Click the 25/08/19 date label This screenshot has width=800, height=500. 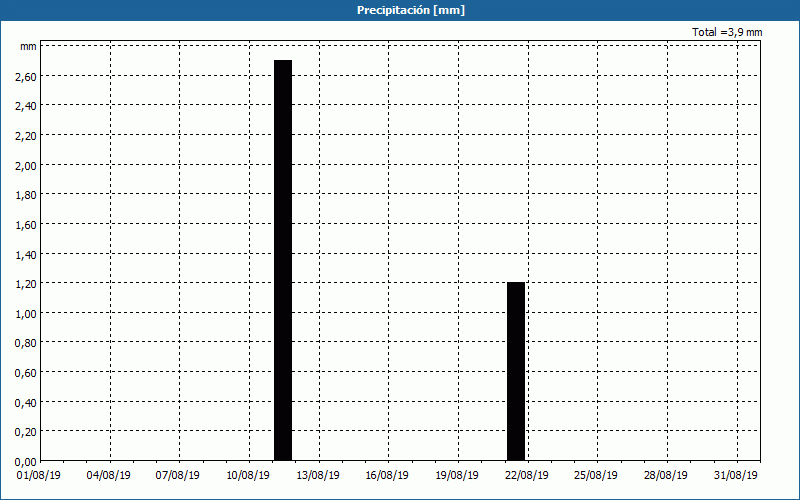596,475
